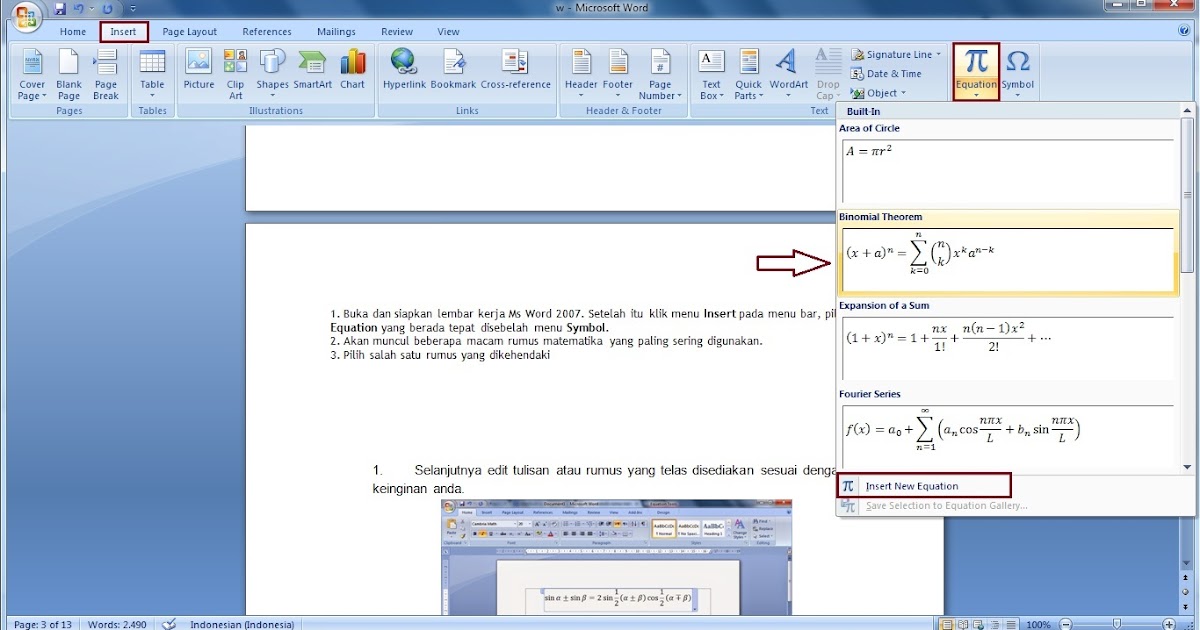Insert the Date & Time
The width and height of the screenshot is (1200, 630).
tap(888, 73)
